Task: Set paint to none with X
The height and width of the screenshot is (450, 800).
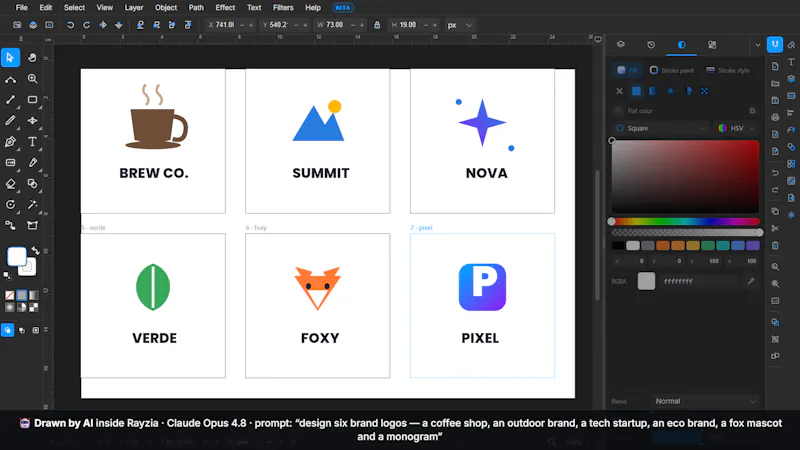Action: click(619, 91)
